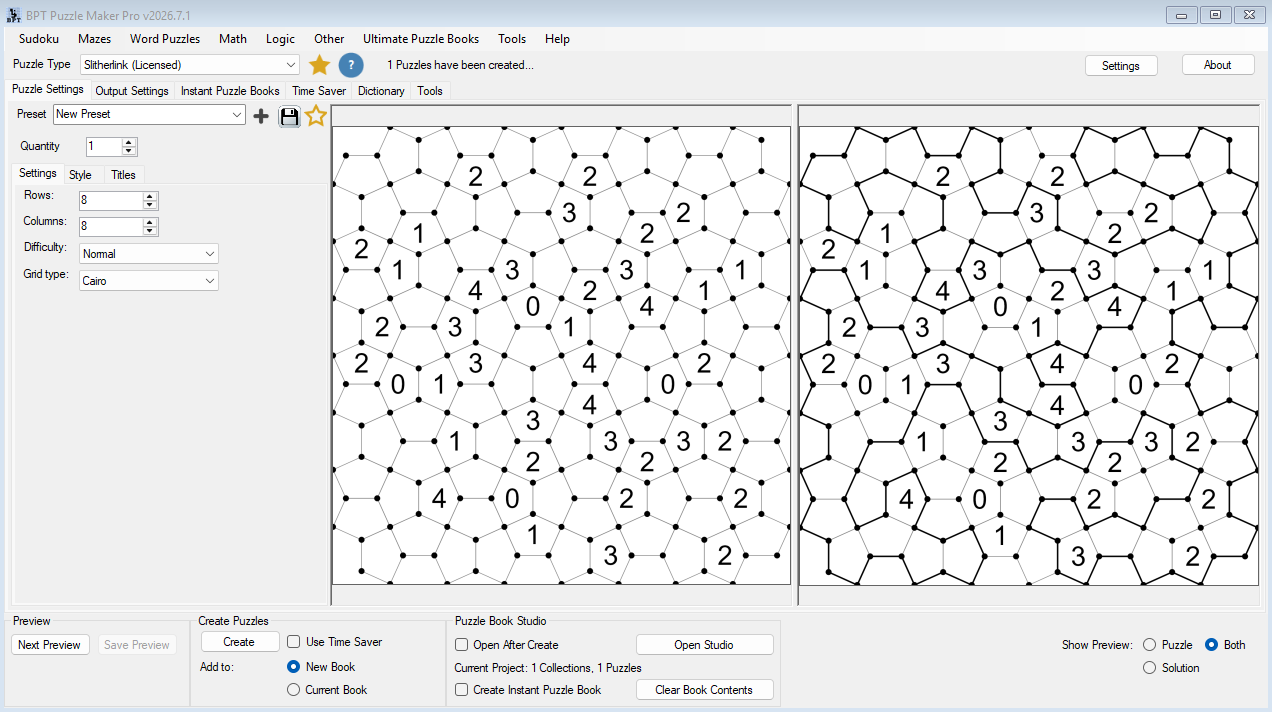Click the Next Preview button
The image size is (1272, 712).
pos(49,645)
